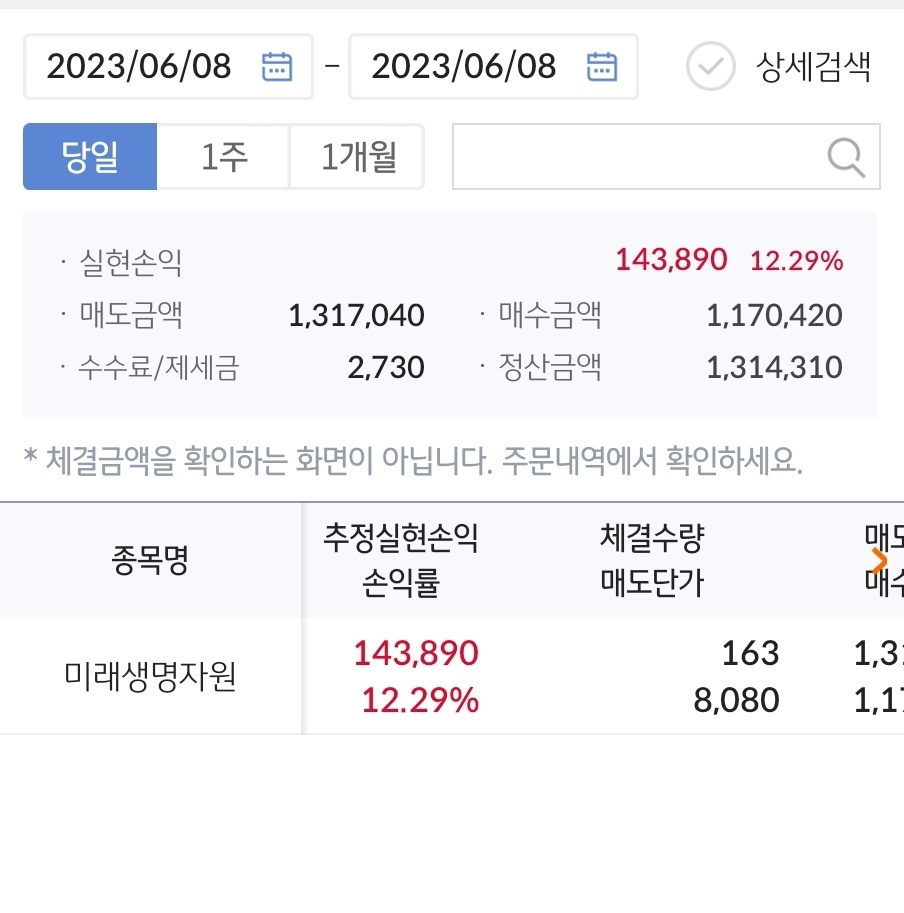904x913 pixels.
Task: Select the 1개월 period tab
Action: tap(357, 157)
